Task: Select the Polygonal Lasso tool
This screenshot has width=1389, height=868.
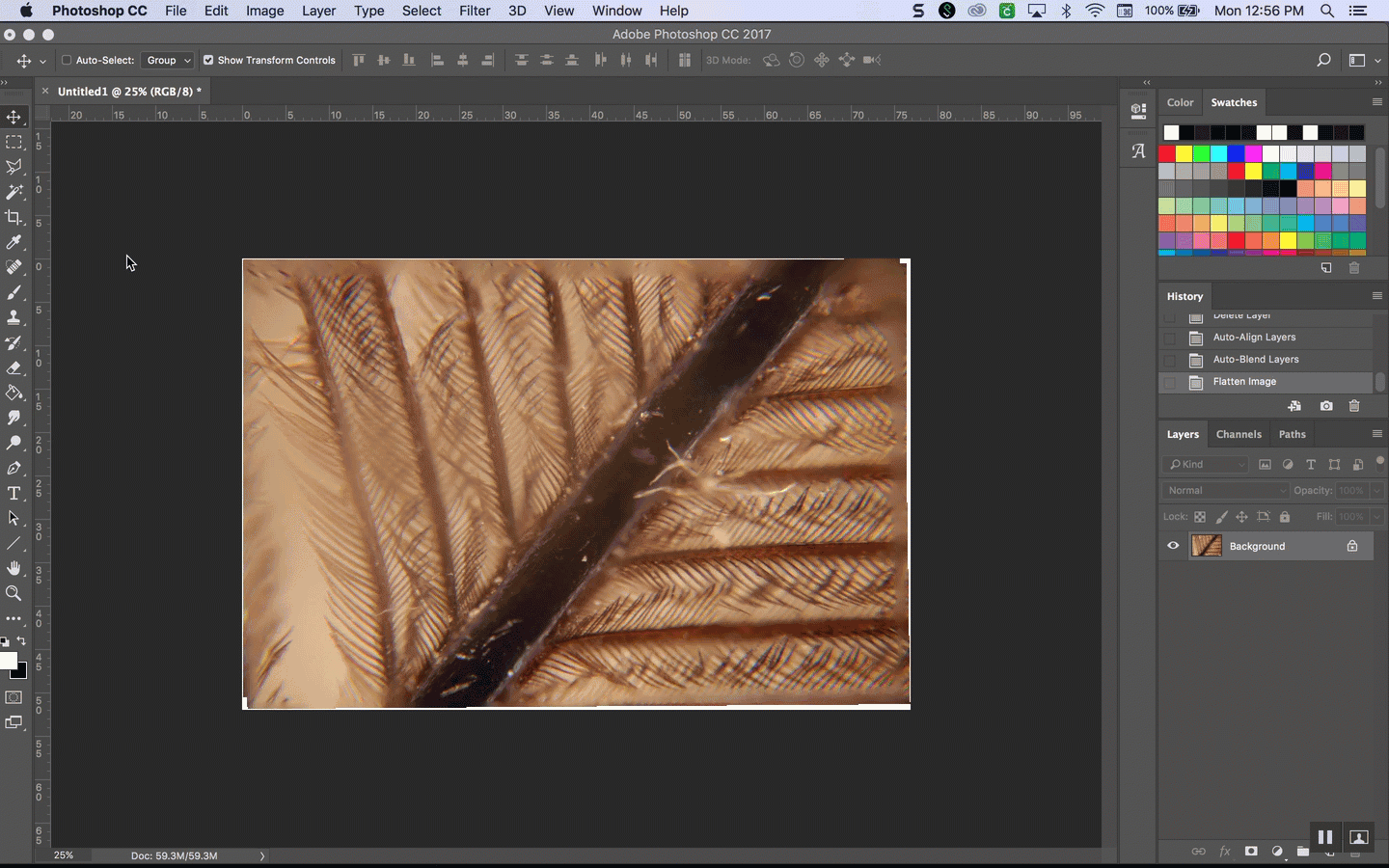Action: pyautogui.click(x=14, y=167)
